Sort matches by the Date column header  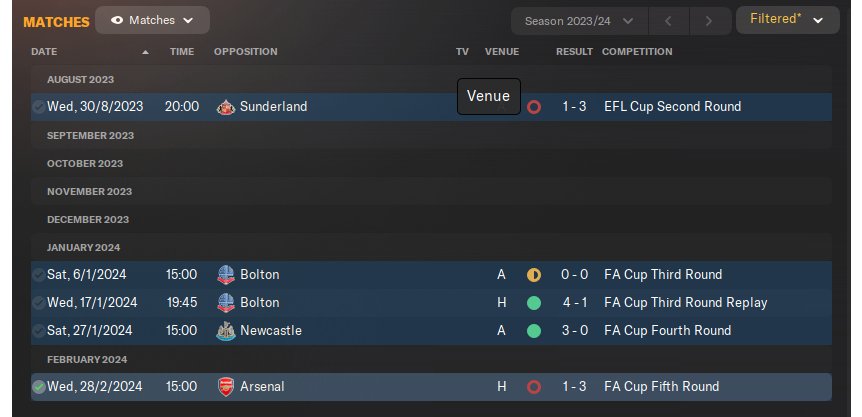click(44, 52)
